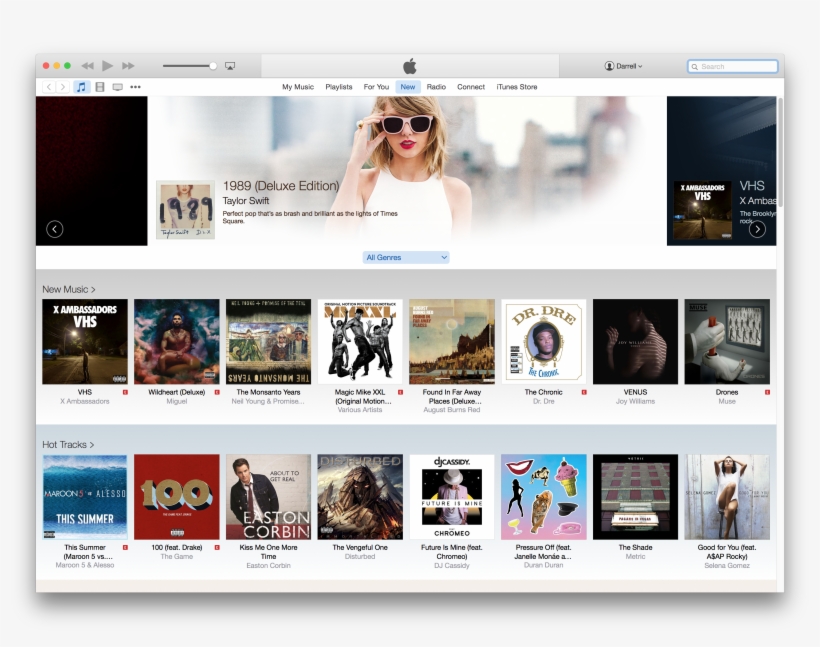Switch to the Radio tab
820x647 pixels.
436,87
